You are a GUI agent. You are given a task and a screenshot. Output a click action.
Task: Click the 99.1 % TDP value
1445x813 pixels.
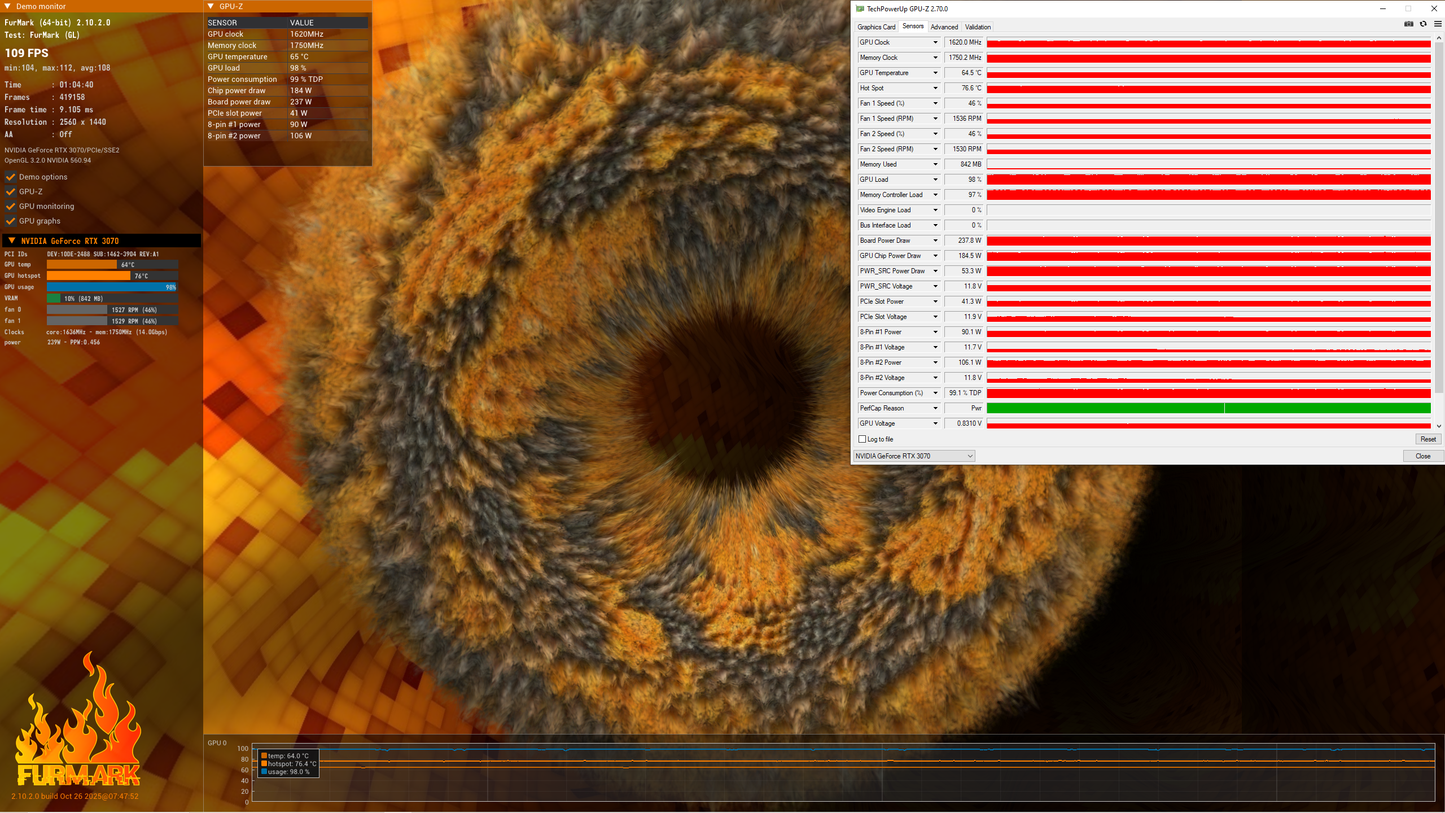point(964,393)
